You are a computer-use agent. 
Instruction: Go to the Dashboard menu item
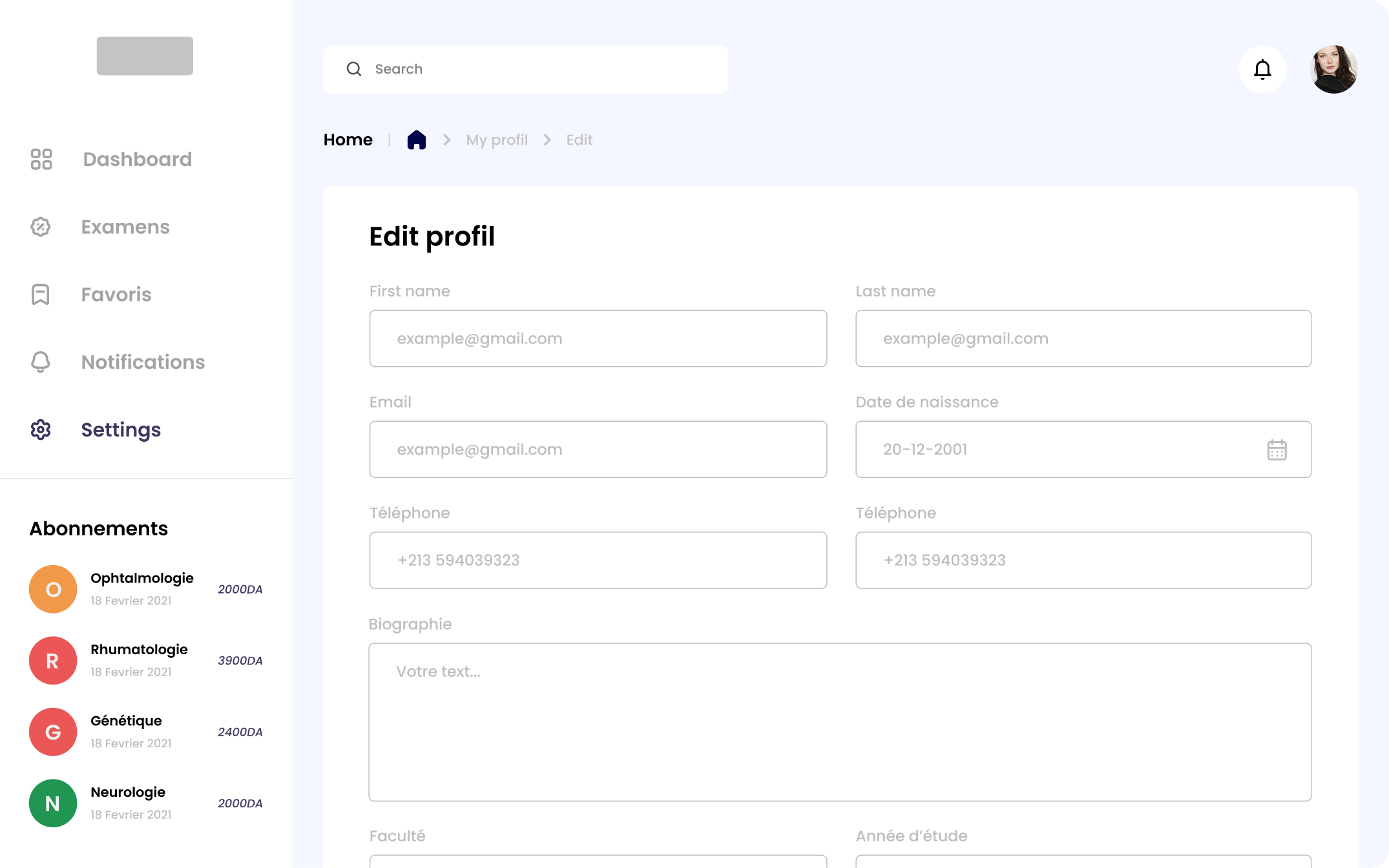coord(137,159)
